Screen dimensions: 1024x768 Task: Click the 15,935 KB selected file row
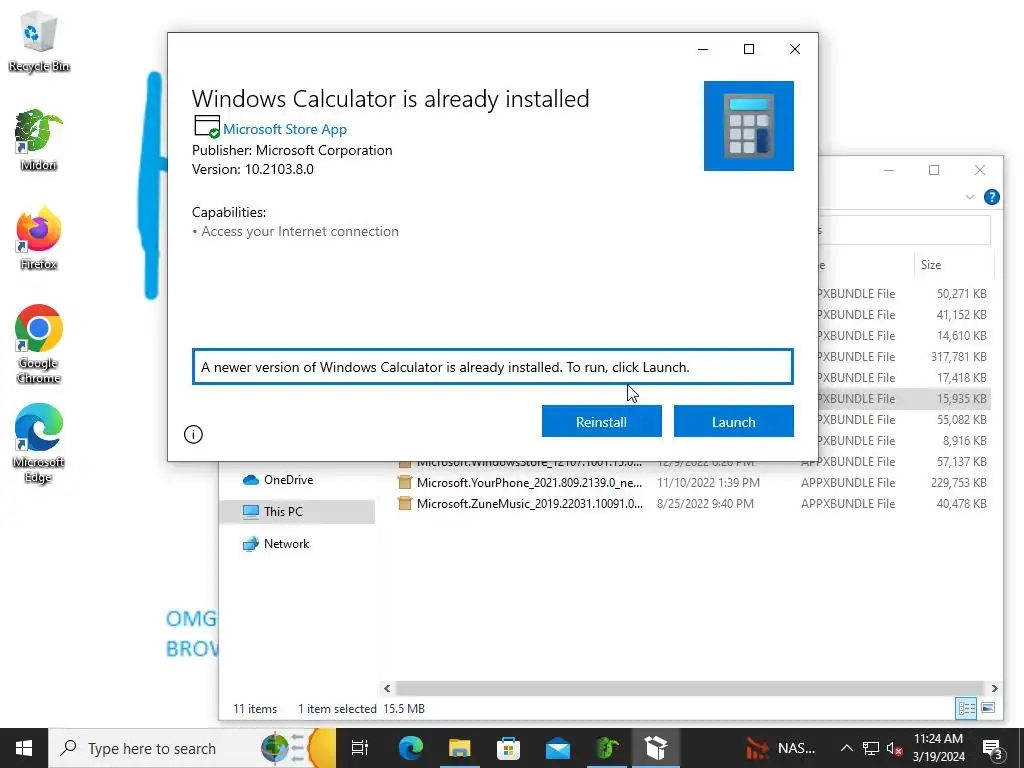tap(904, 398)
